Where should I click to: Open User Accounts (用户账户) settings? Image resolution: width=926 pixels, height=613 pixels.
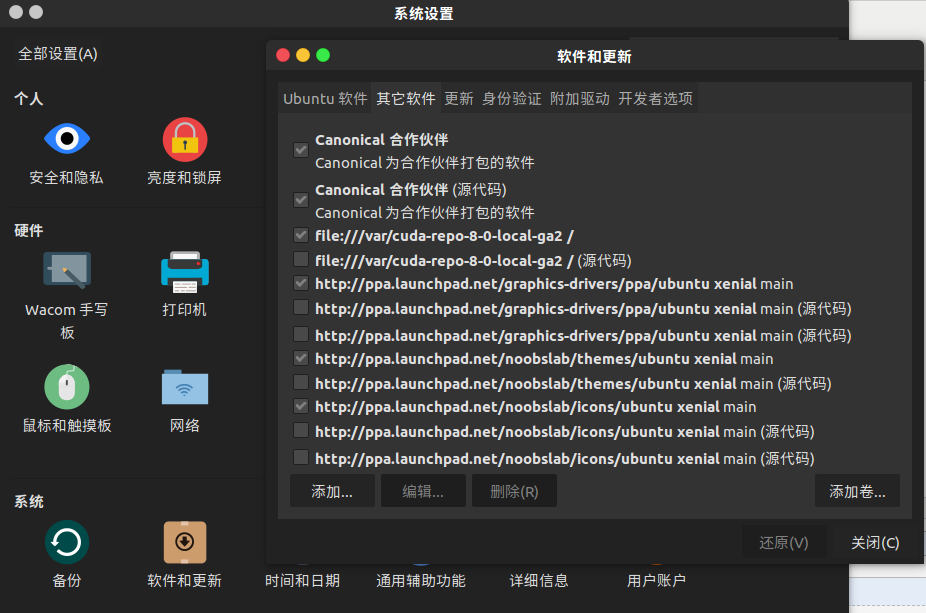656,581
